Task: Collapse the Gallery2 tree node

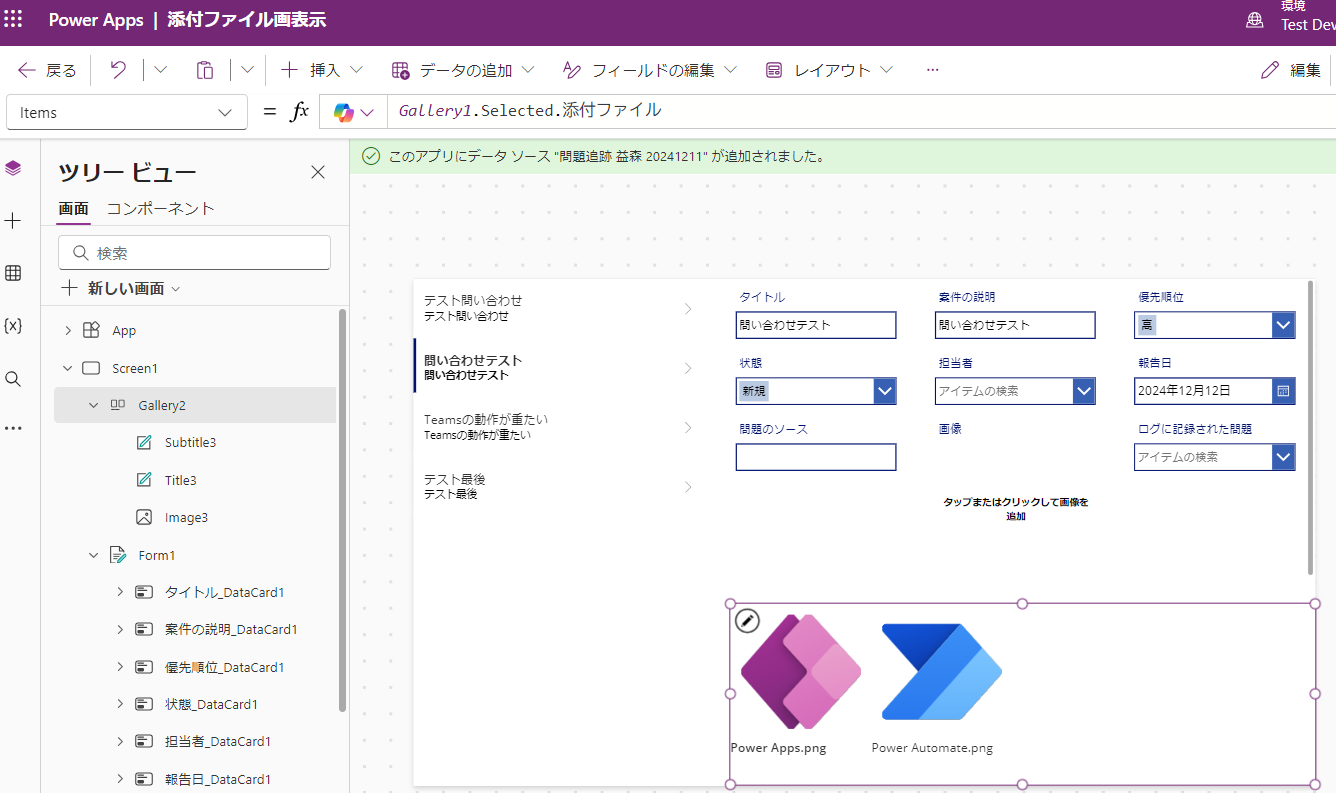Action: click(94, 405)
